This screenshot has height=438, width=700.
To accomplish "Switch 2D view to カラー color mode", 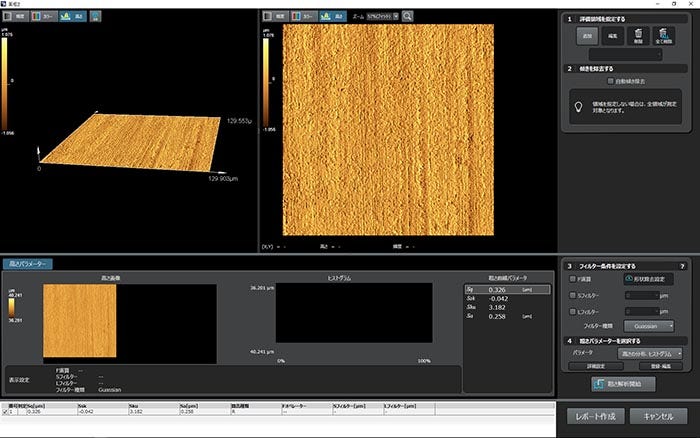I will click(x=304, y=17).
